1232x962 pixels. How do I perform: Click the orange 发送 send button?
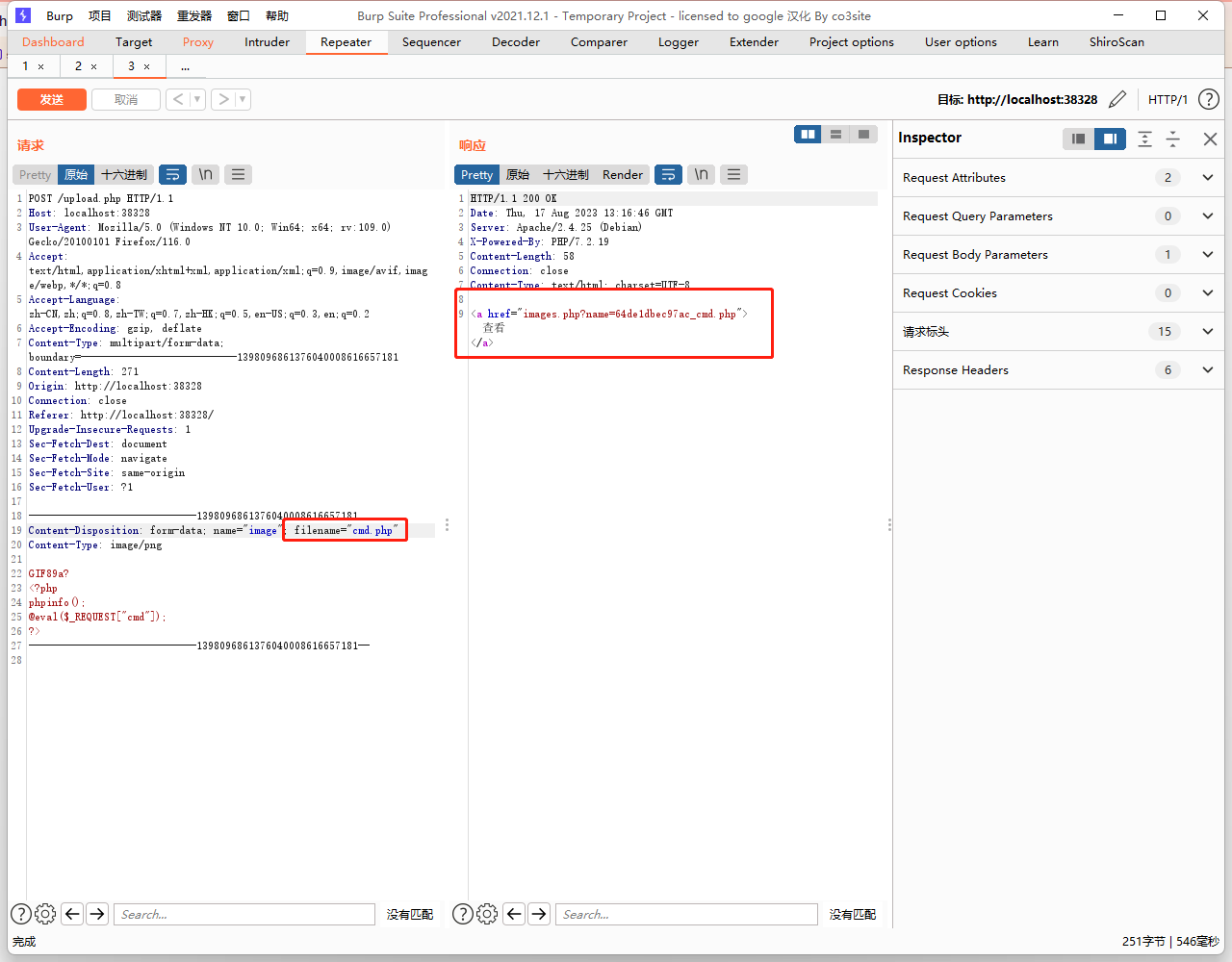[52, 99]
